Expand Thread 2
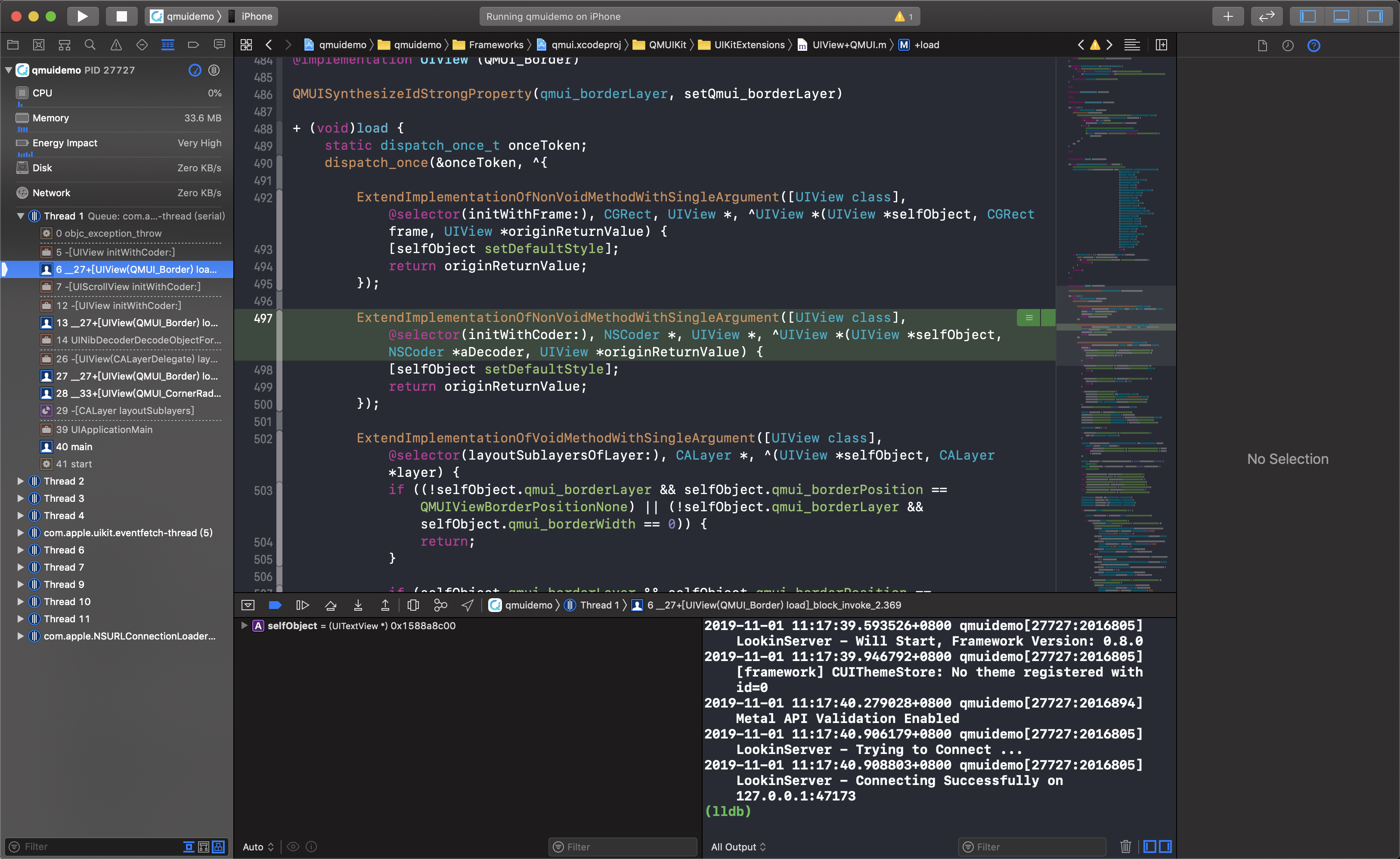This screenshot has height=859, width=1400. [x=21, y=481]
